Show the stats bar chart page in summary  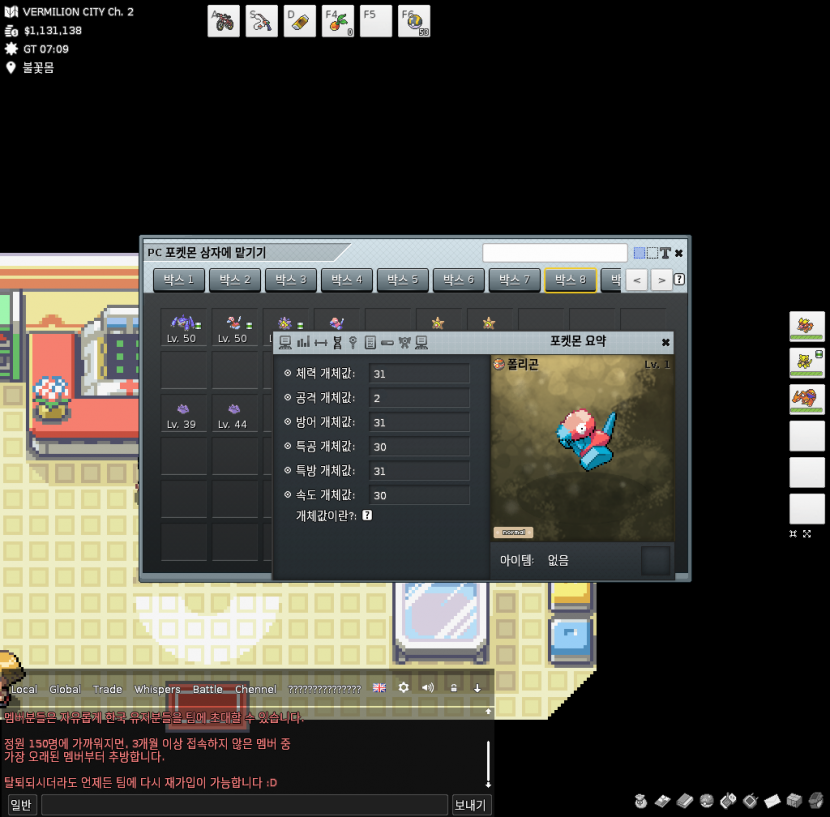[303, 342]
